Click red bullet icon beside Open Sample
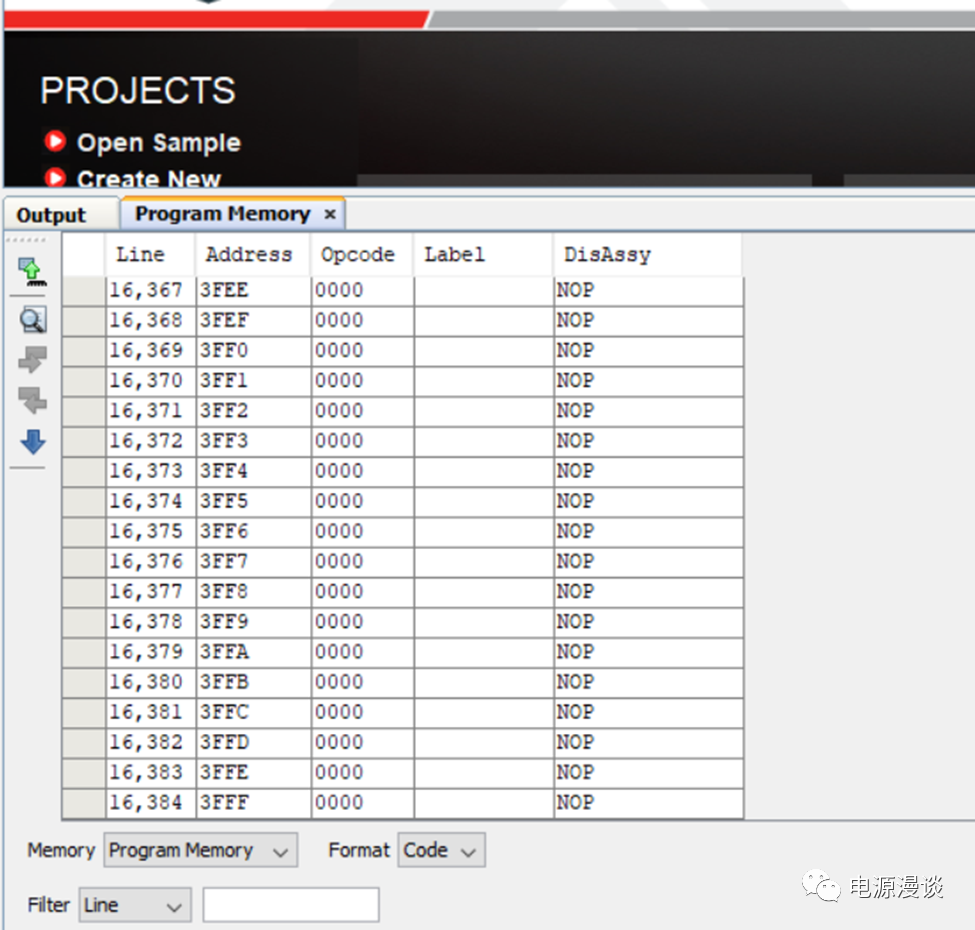The image size is (975, 930). pyautogui.click(x=55, y=142)
